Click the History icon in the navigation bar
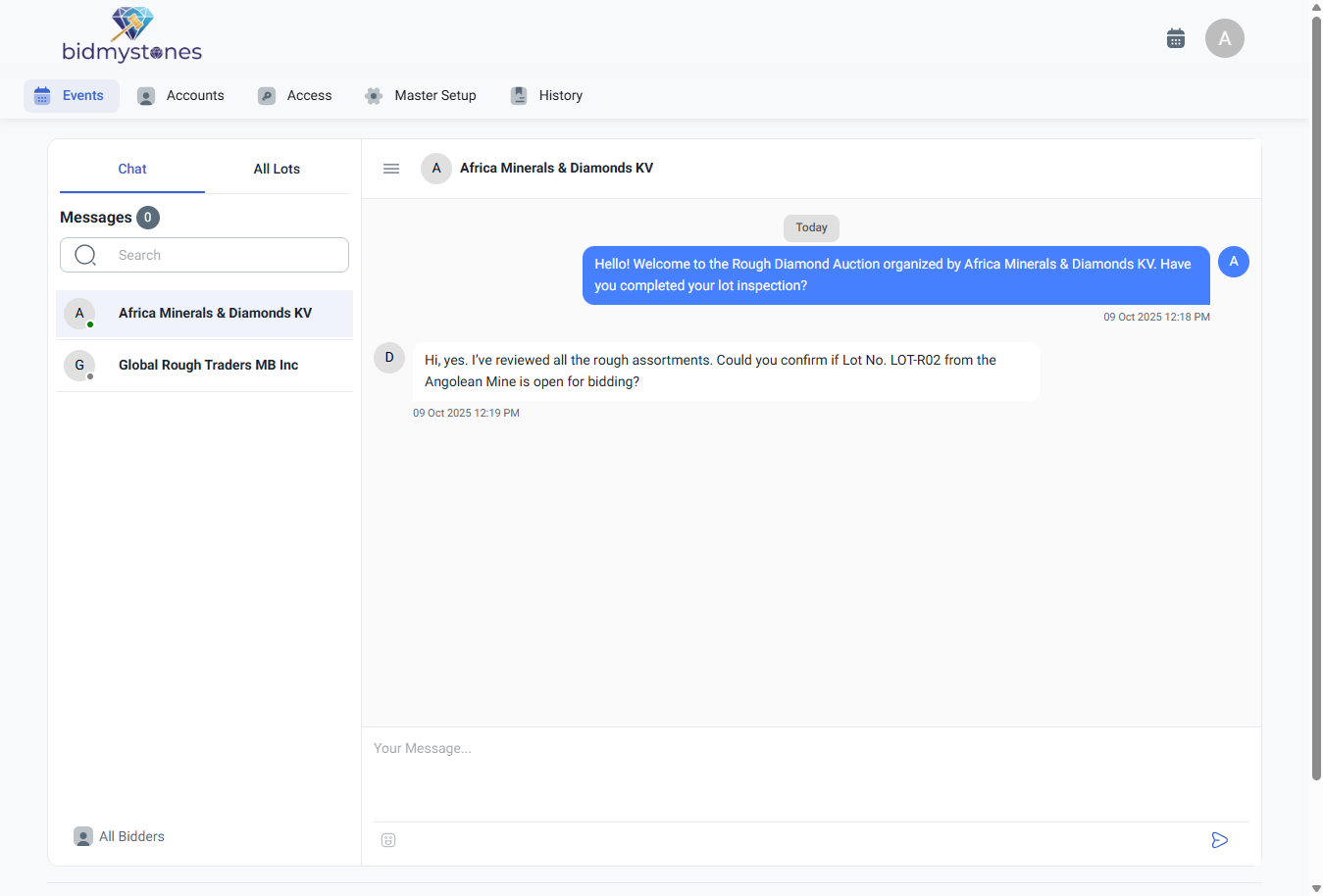The height and width of the screenshot is (896, 1323). coord(518,95)
